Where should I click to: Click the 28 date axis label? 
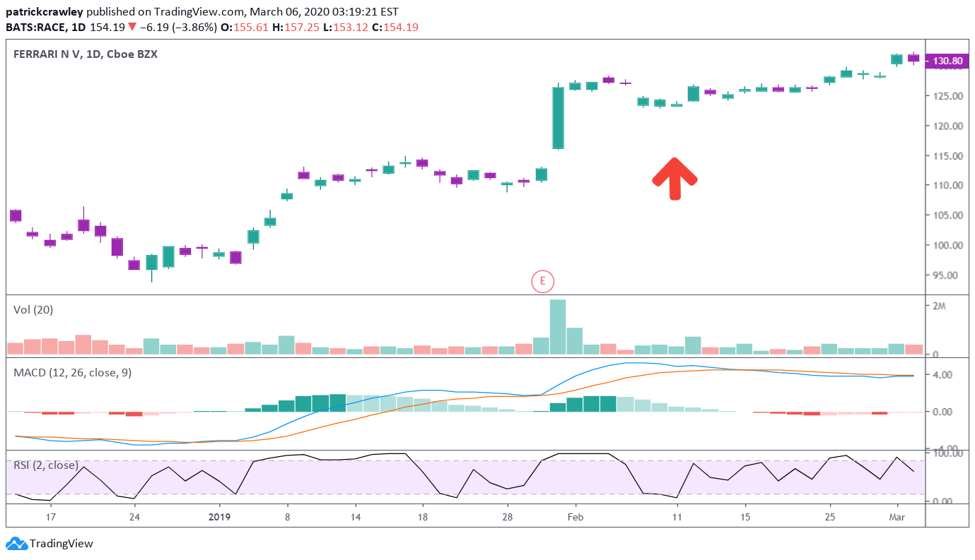[x=507, y=517]
